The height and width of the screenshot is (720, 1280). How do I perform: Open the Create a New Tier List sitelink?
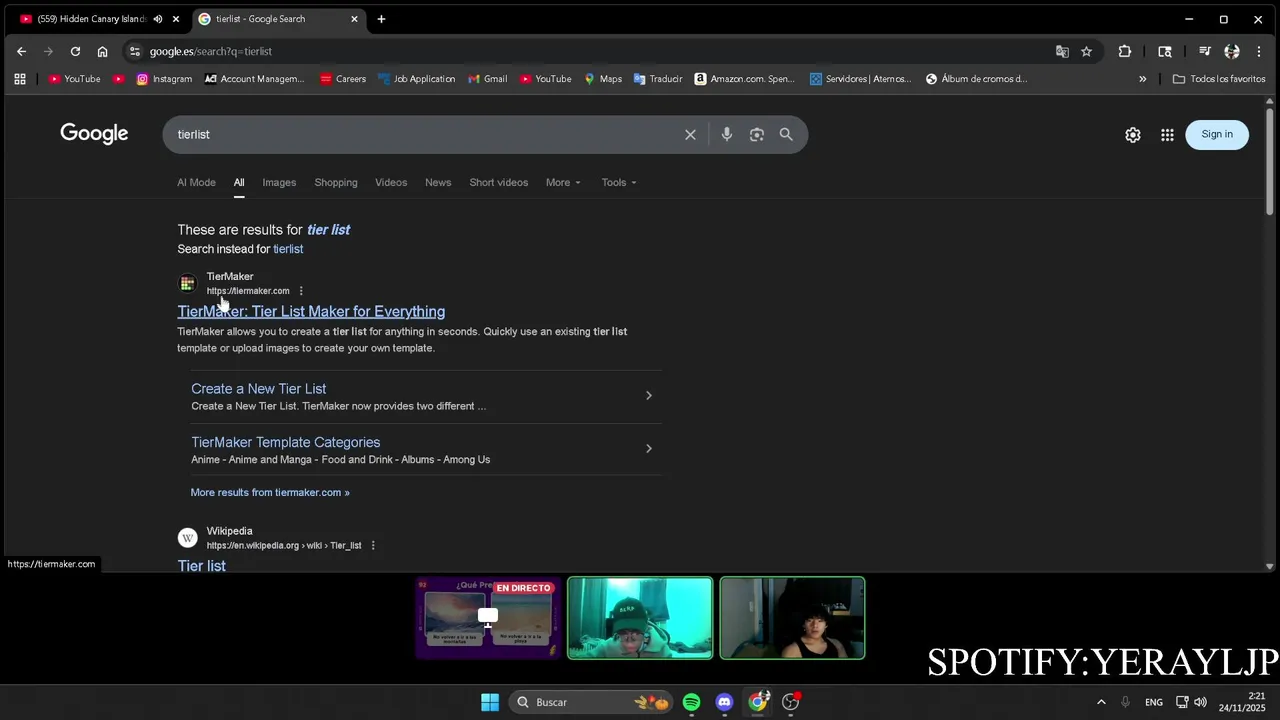[x=259, y=389]
